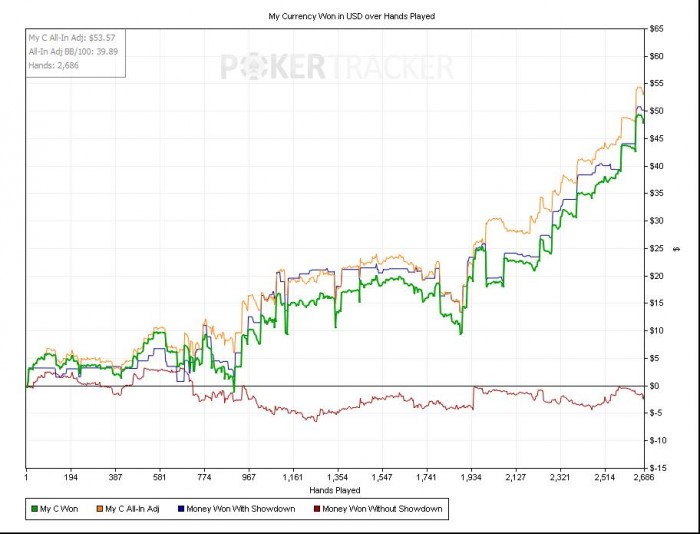Click the $10 y-axis label

[656, 331]
